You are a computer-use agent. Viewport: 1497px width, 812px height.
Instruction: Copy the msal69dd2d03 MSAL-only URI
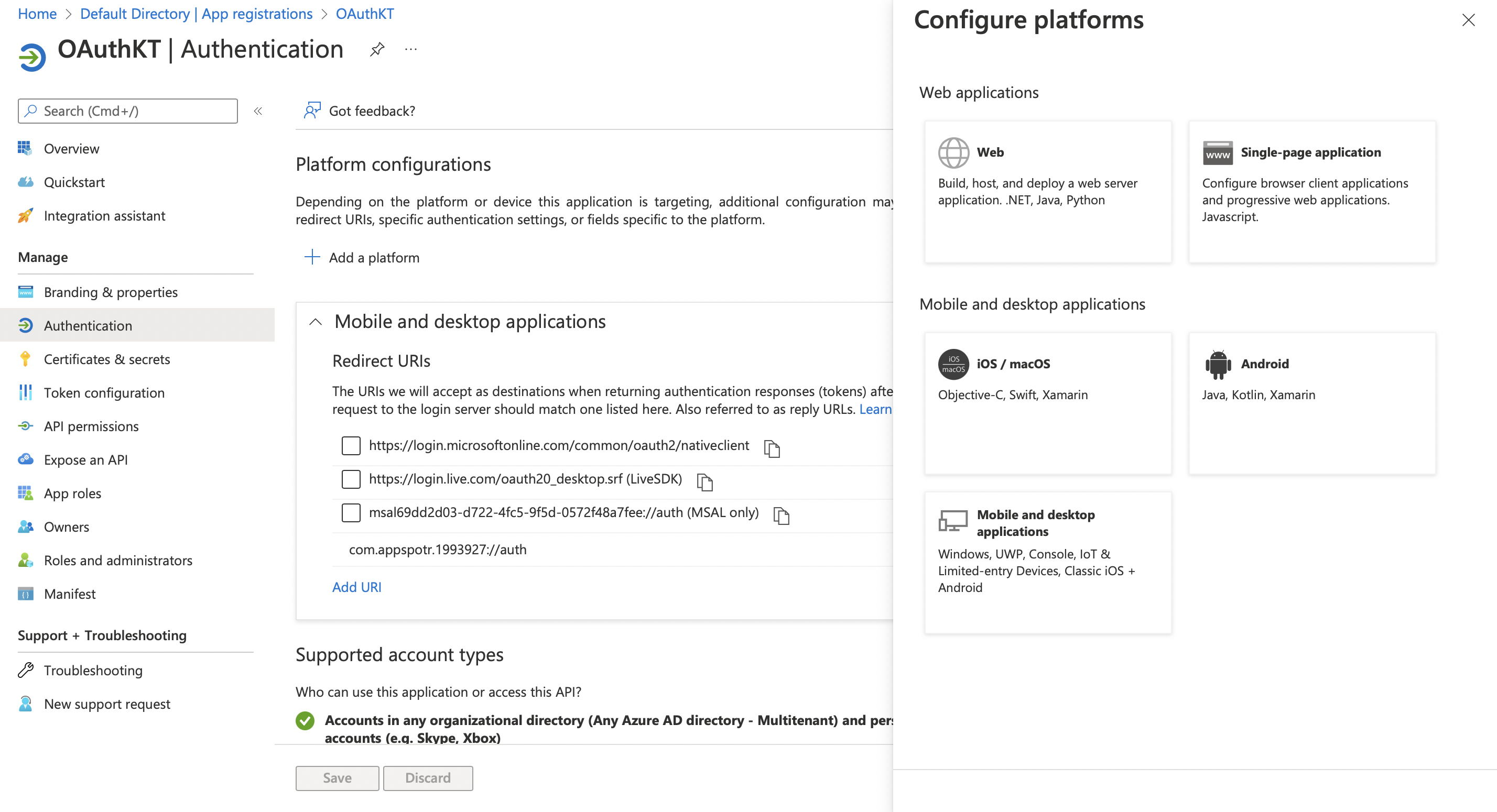pyautogui.click(x=781, y=516)
